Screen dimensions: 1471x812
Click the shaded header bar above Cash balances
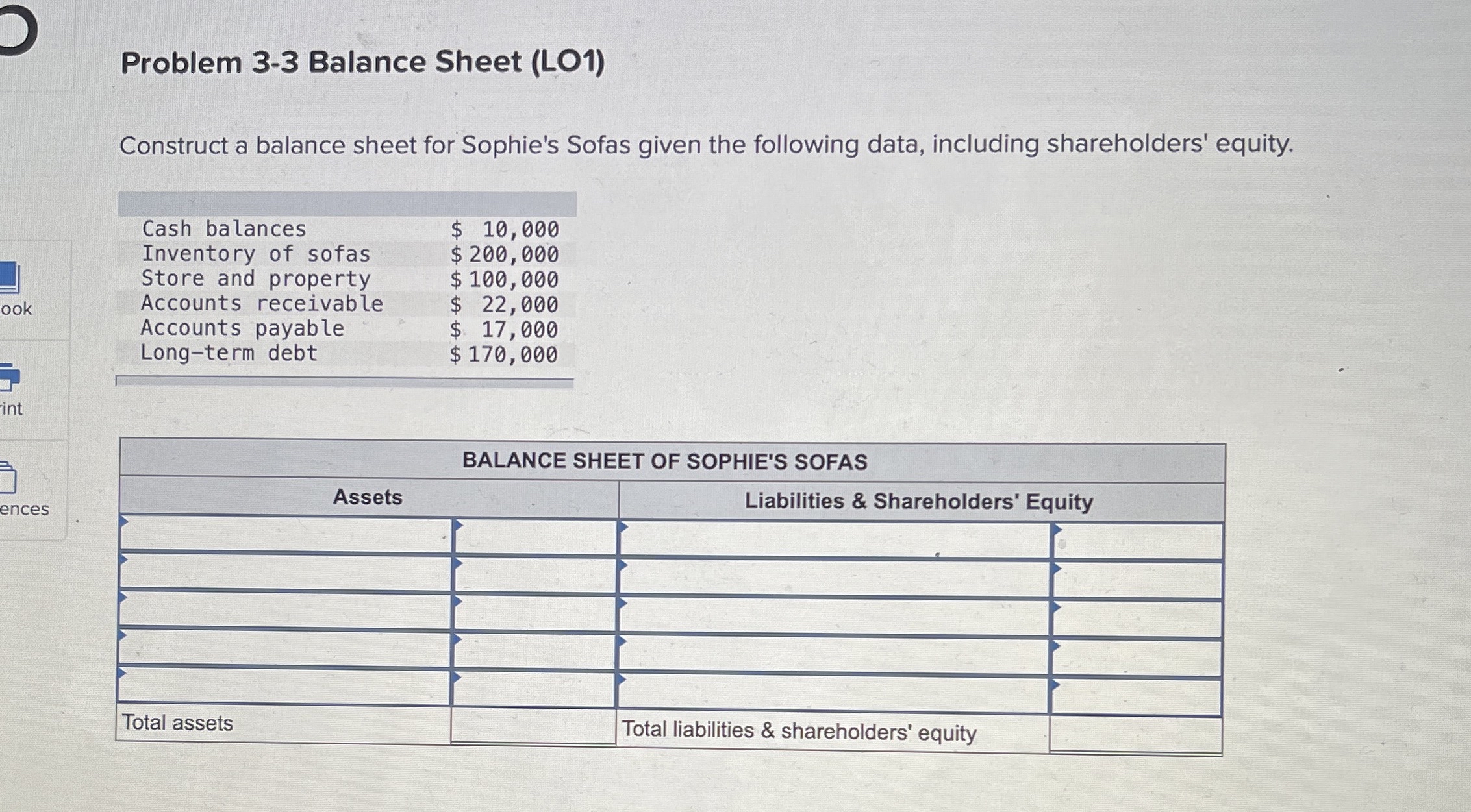pyautogui.click(x=347, y=204)
